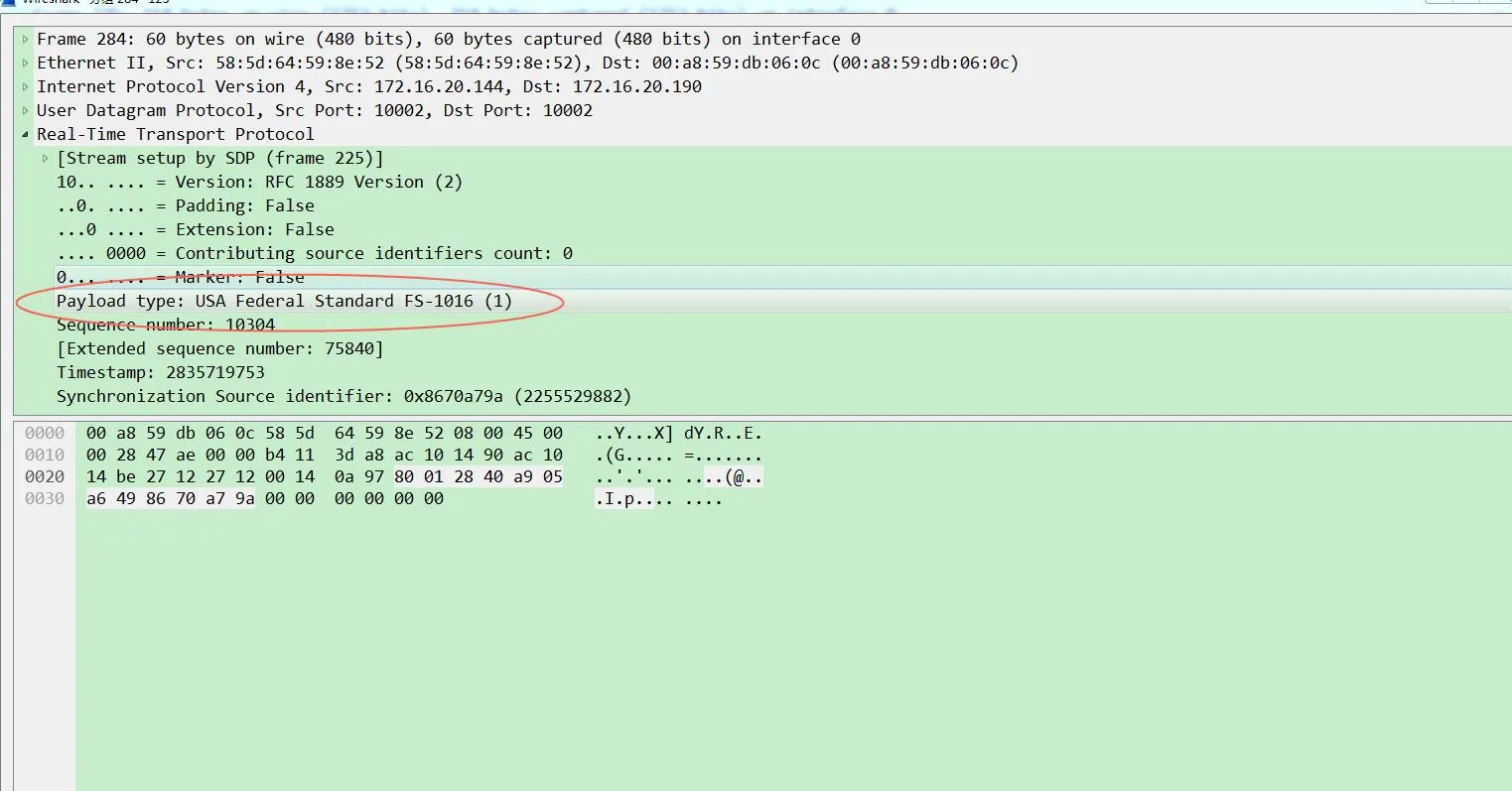1512x791 pixels.
Task: Select Synchronization Source identifier row
Action: tap(344, 396)
